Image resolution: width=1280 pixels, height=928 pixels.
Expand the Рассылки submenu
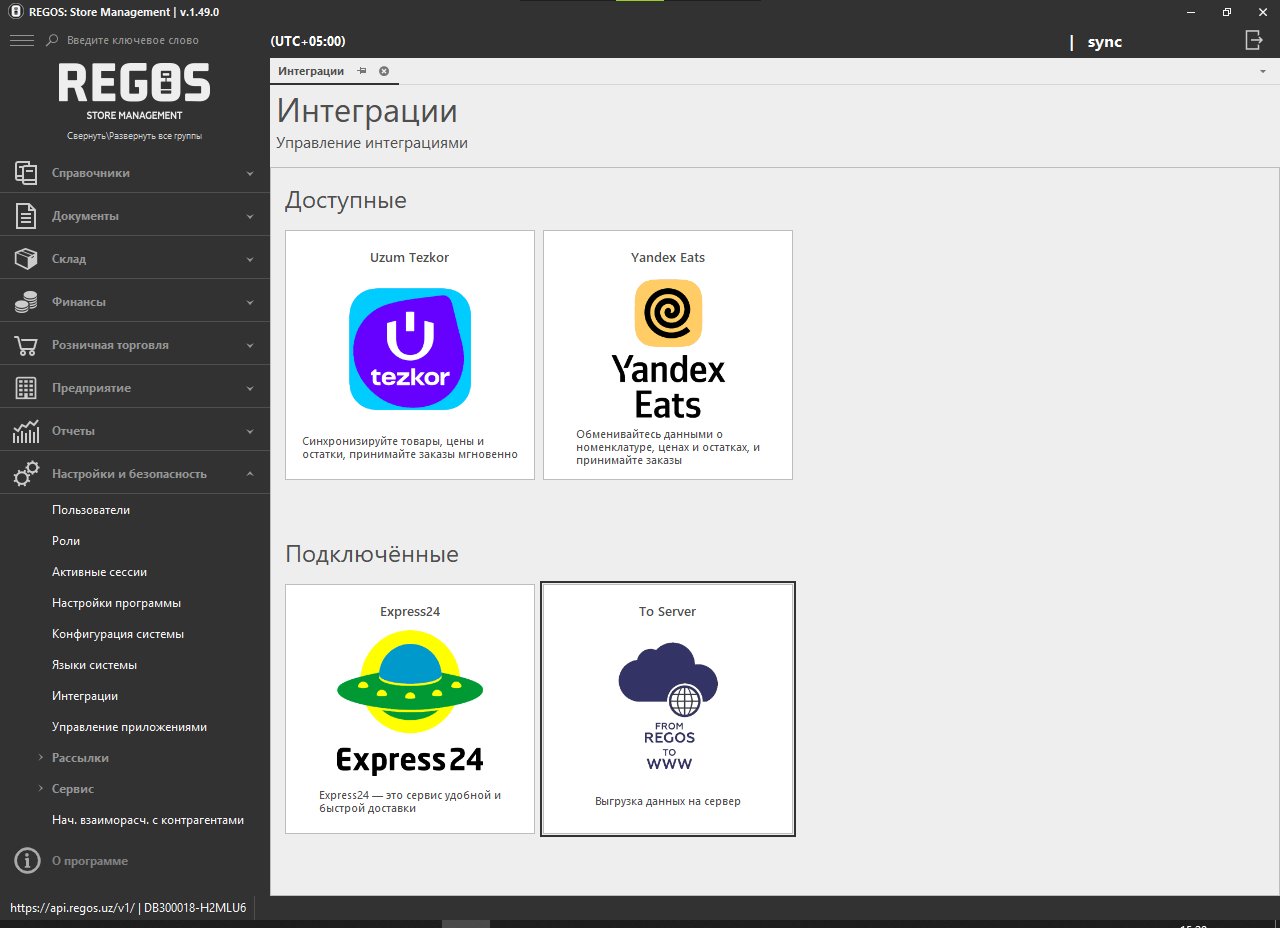pyautogui.click(x=40, y=758)
